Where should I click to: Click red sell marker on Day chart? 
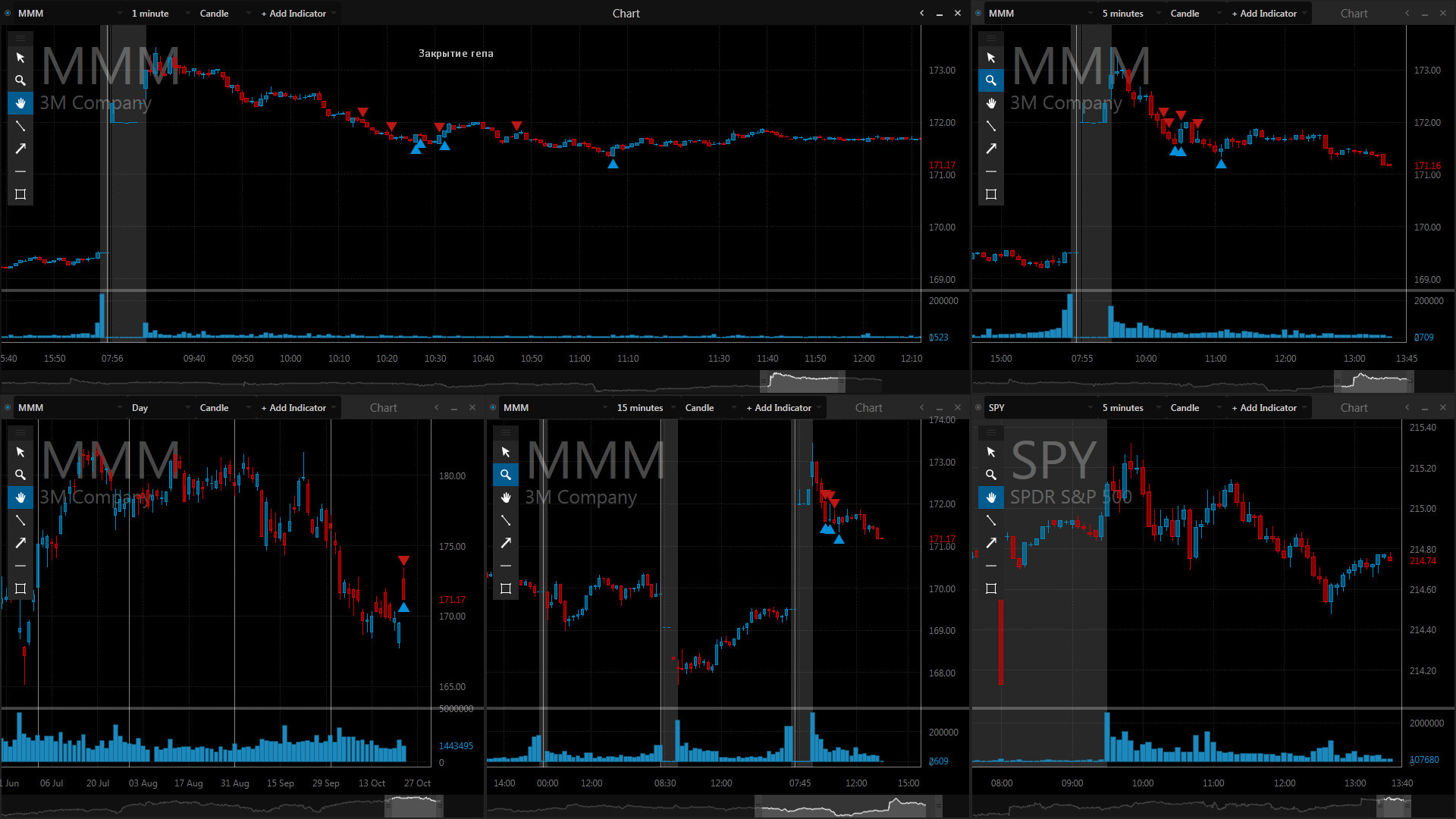(x=403, y=560)
